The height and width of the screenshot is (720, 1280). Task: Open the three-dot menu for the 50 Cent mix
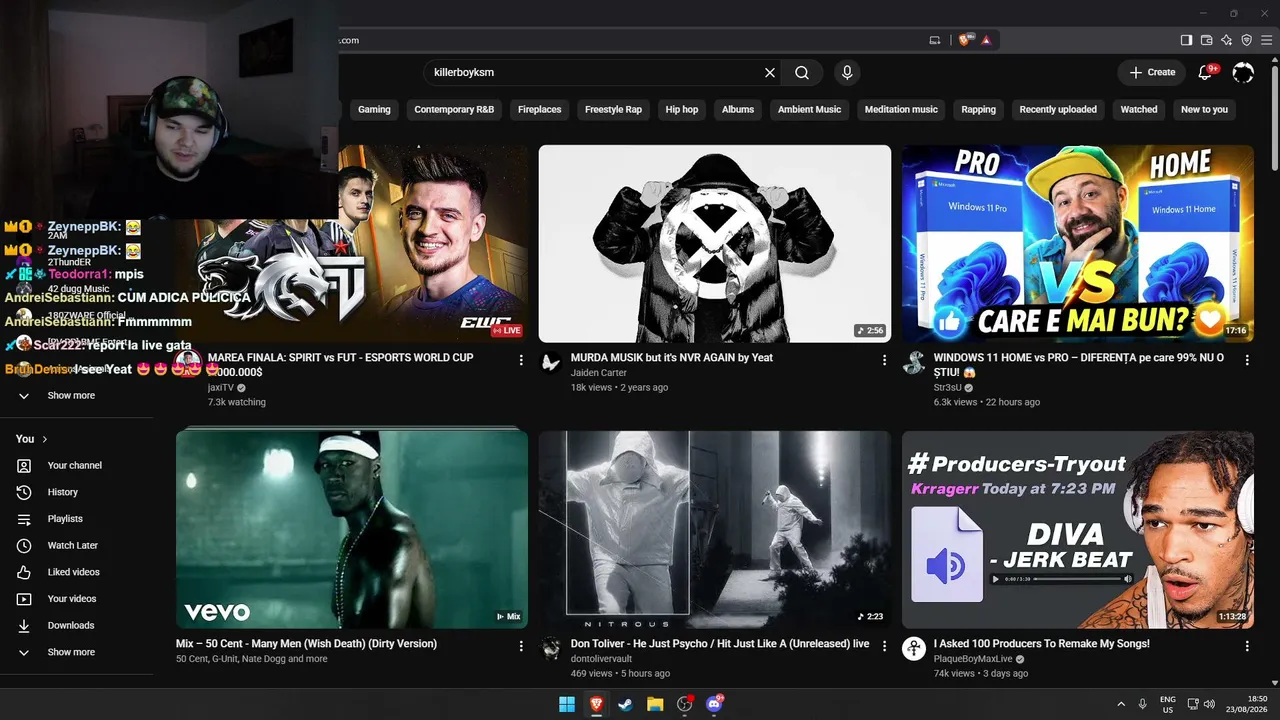[x=521, y=646]
